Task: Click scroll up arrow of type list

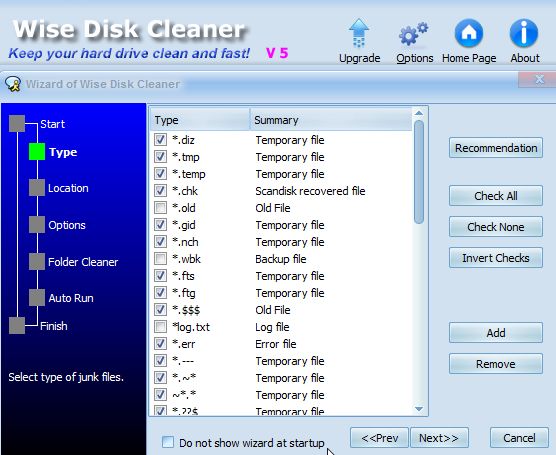Action: point(419,113)
